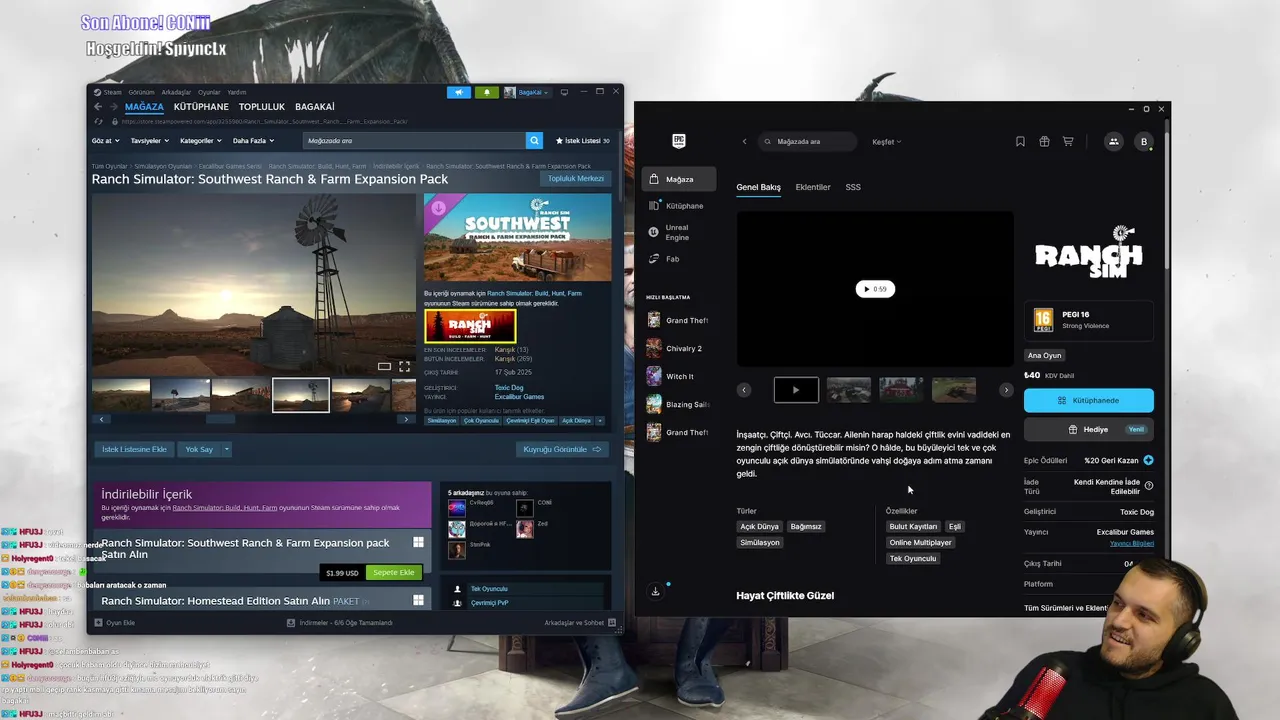
Task: Open Epic friends list icon
Action: pos(1113,142)
